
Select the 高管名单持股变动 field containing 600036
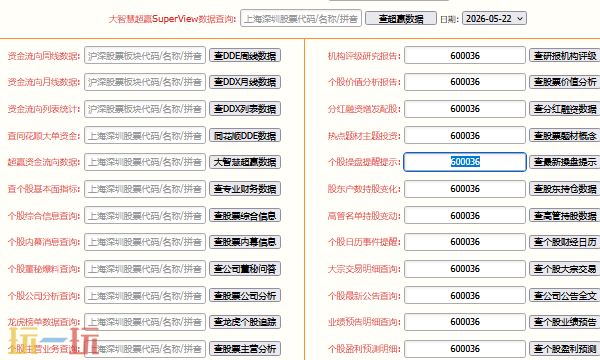point(465,216)
